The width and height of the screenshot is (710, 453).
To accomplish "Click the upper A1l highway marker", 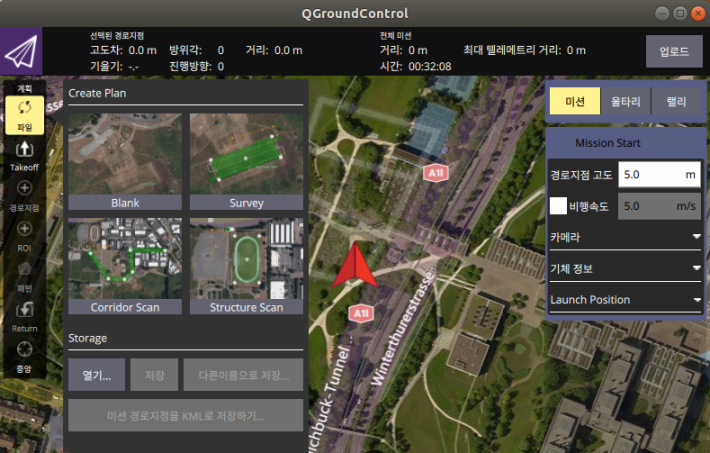I will (x=436, y=173).
